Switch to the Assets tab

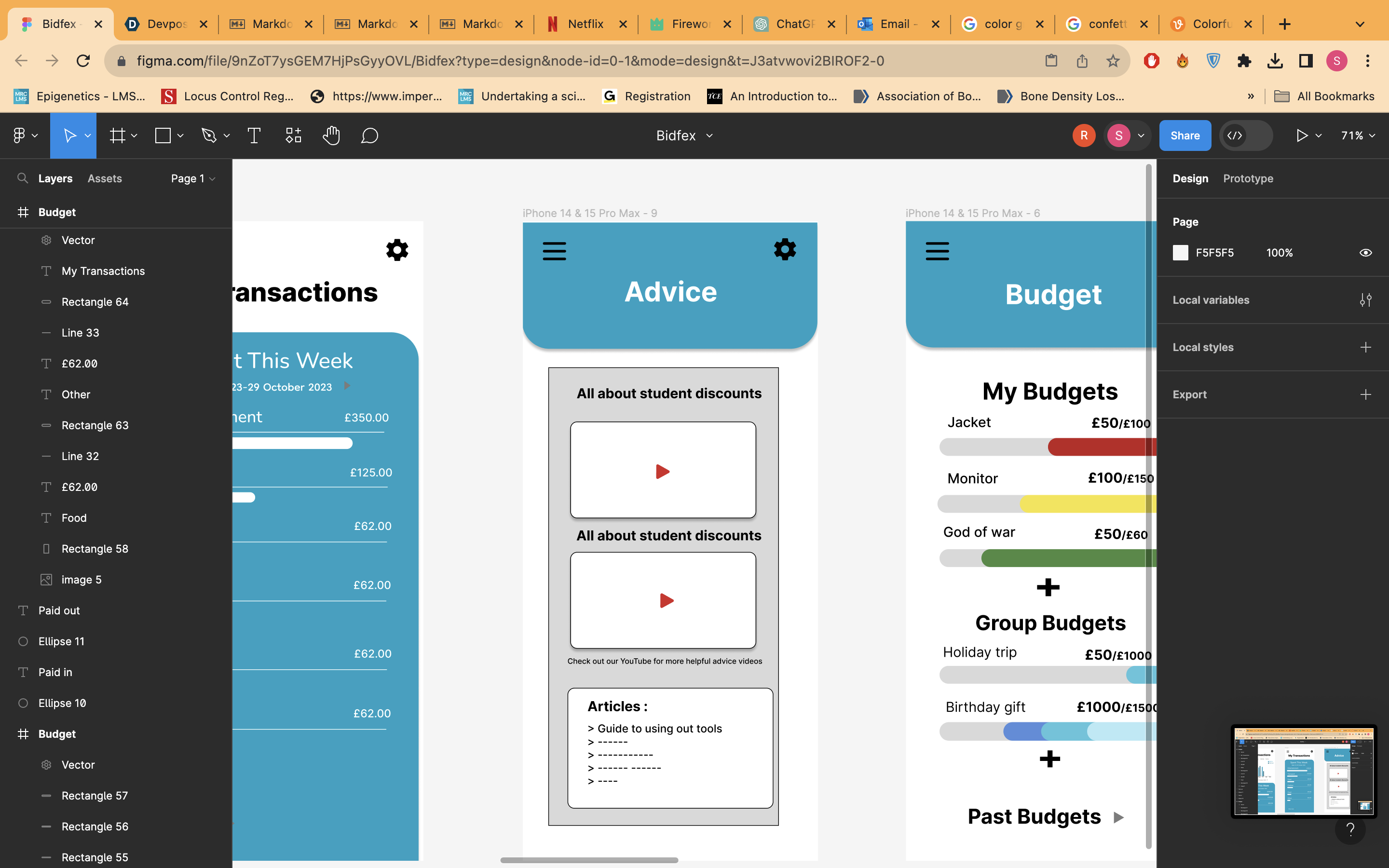click(105, 178)
